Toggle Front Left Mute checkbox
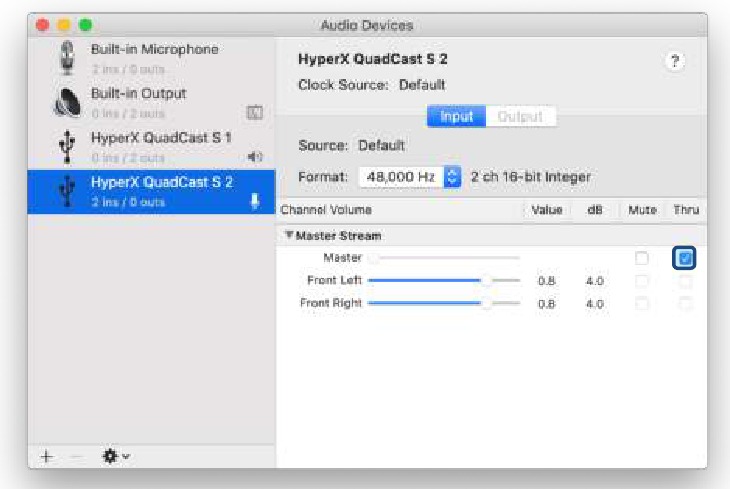 [642, 281]
